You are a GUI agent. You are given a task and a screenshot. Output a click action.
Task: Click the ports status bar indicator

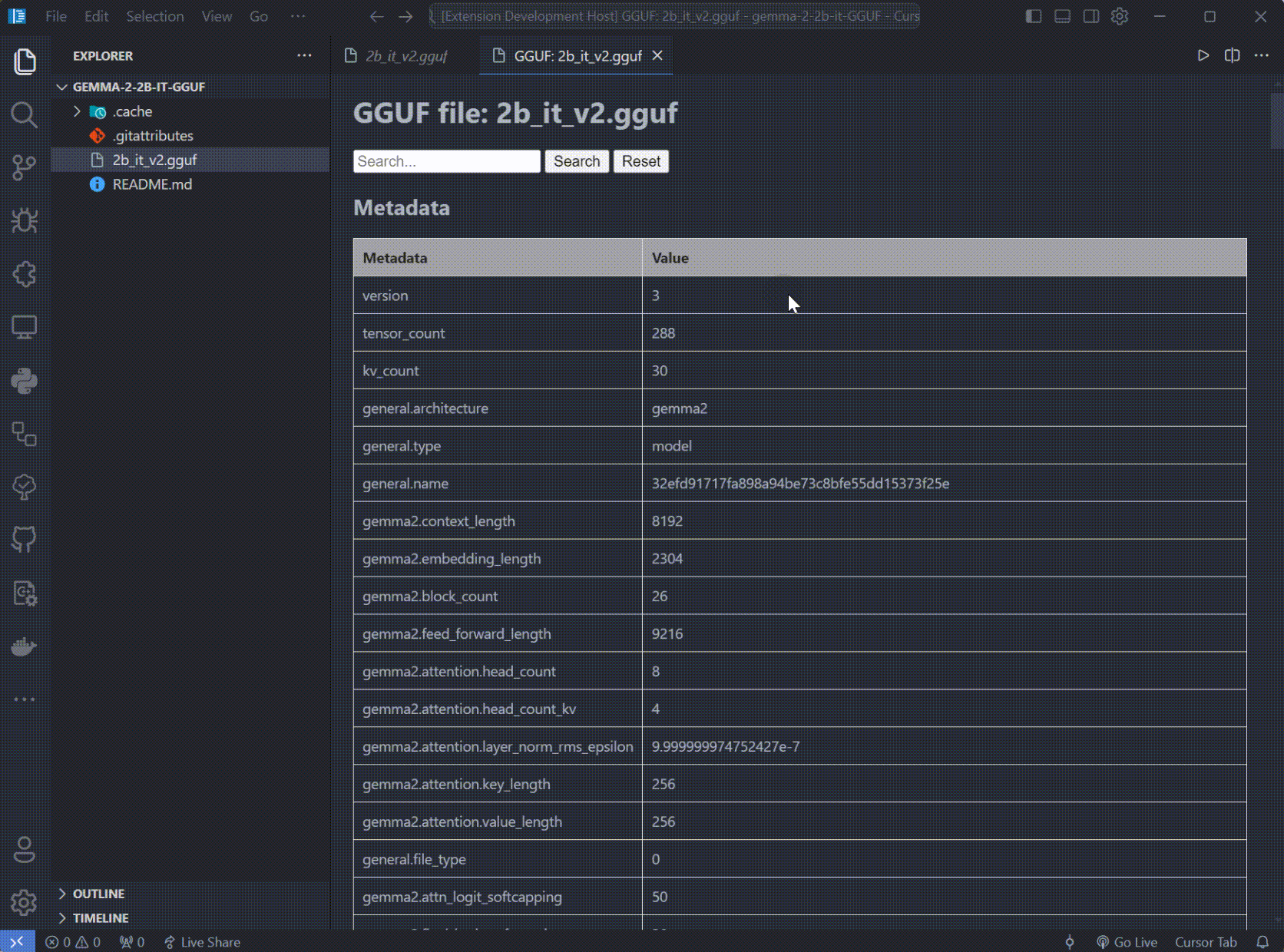coord(132,942)
